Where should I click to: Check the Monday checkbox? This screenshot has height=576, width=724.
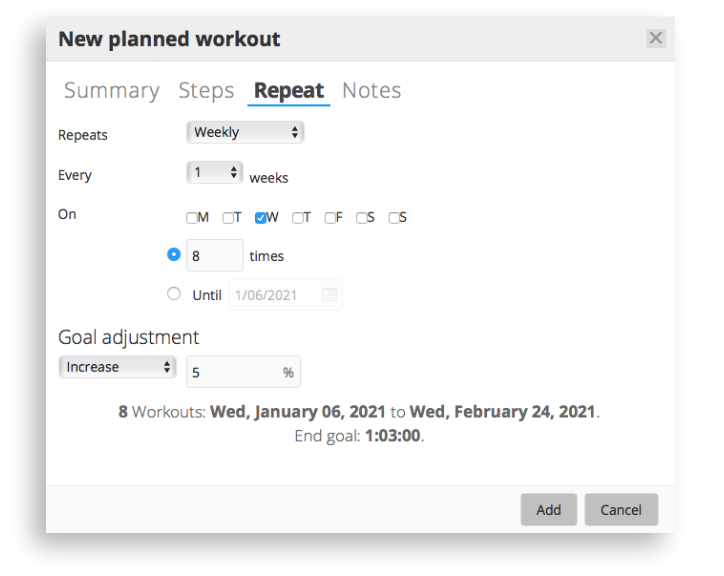[192, 218]
